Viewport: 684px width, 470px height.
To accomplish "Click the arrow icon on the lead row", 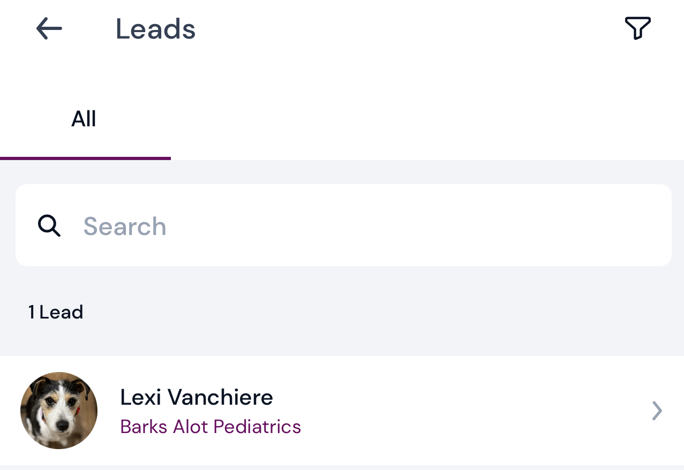I will point(657,410).
